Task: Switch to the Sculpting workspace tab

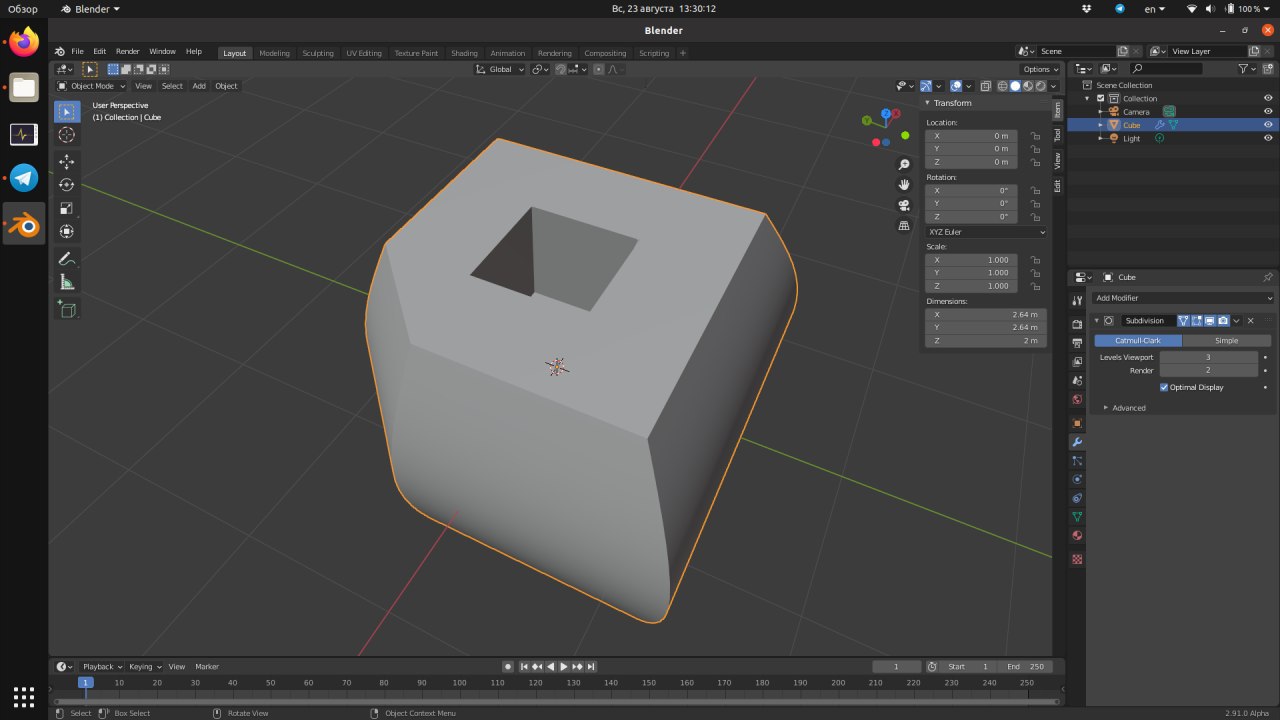Action: 318,53
